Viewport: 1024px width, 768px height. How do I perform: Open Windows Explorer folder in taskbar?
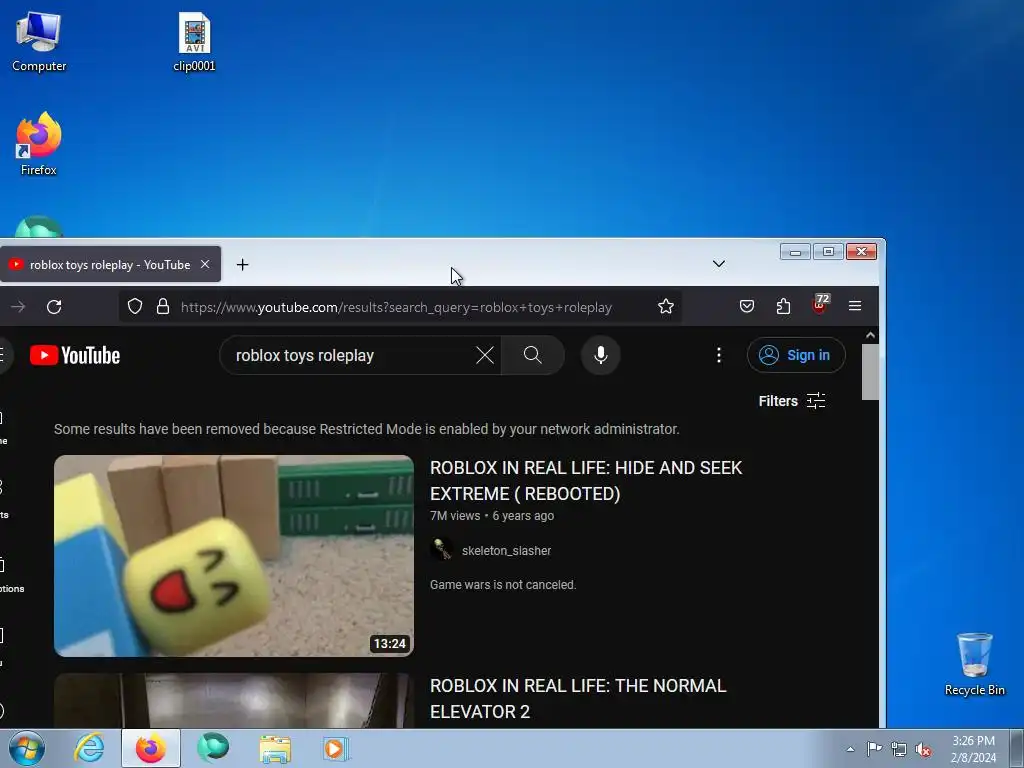click(275, 748)
